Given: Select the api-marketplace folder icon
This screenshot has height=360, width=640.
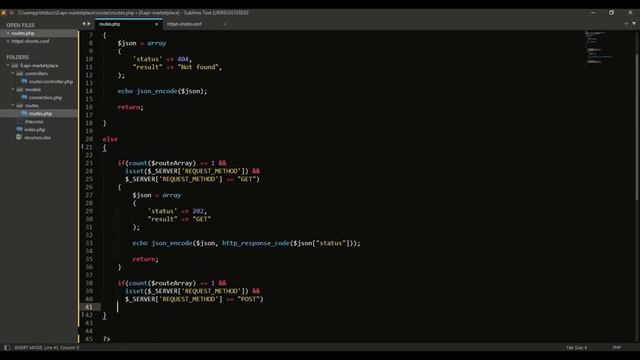Looking at the screenshot, I should pyautogui.click(x=15, y=66).
